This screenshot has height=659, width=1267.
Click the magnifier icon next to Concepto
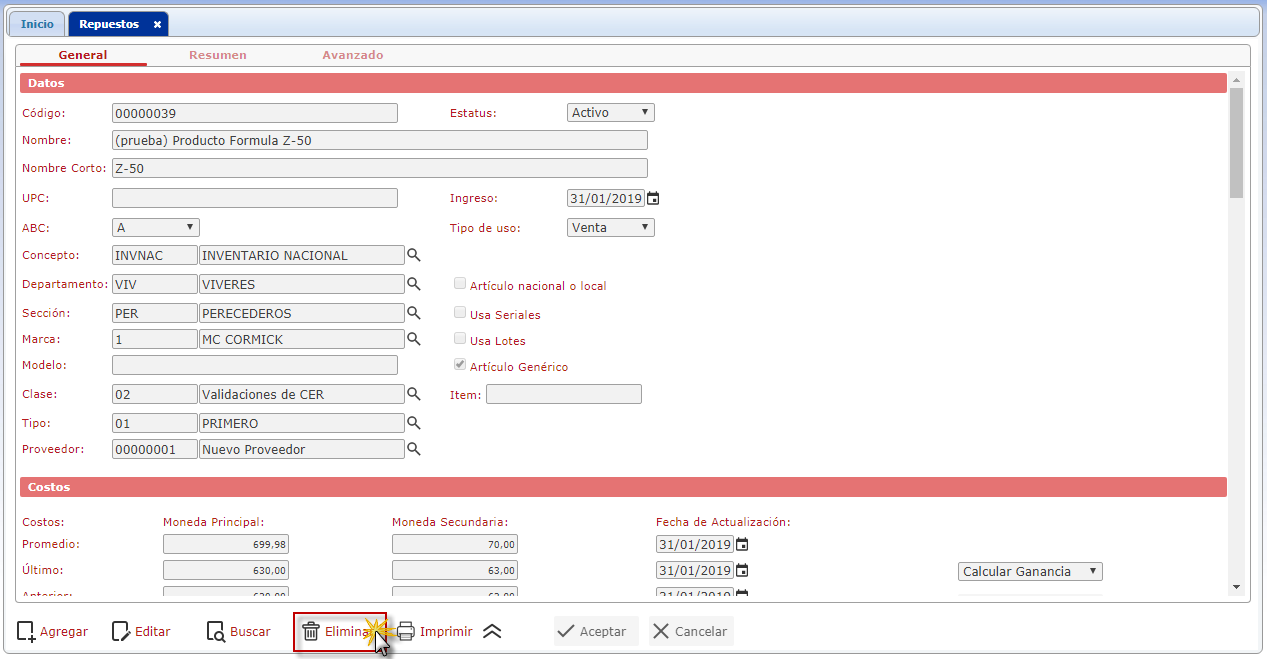[x=414, y=255]
